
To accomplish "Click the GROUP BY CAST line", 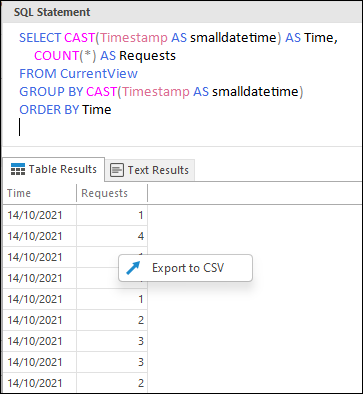I will (161, 91).
